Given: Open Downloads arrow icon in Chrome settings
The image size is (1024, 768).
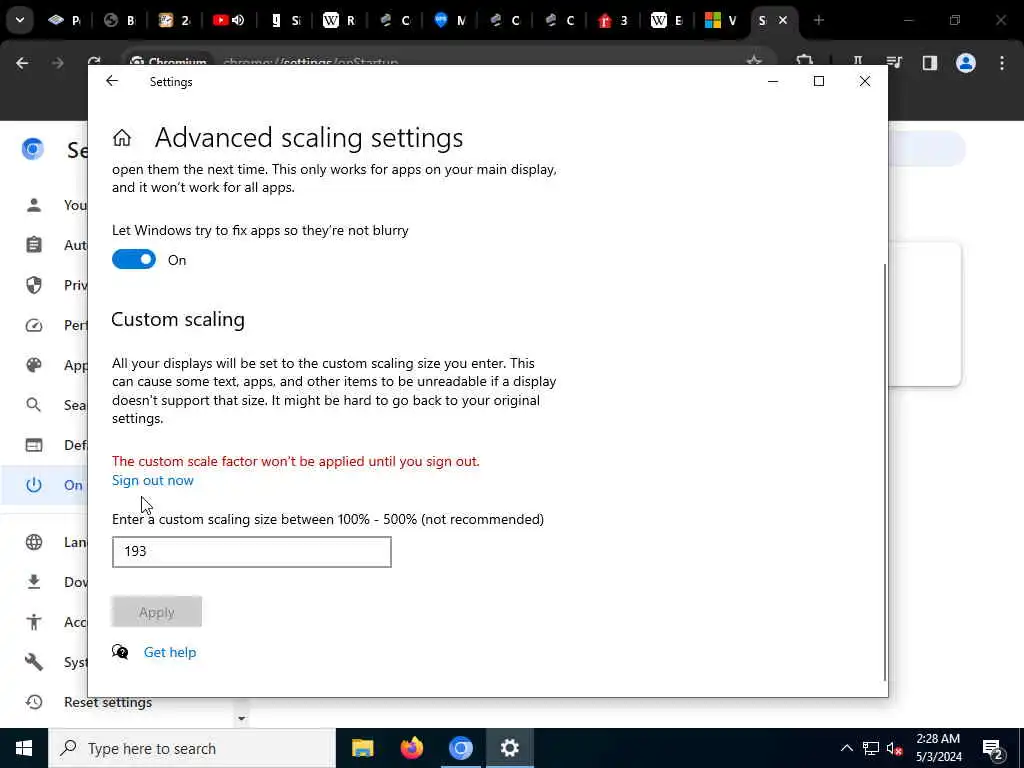Looking at the screenshot, I should 34,582.
